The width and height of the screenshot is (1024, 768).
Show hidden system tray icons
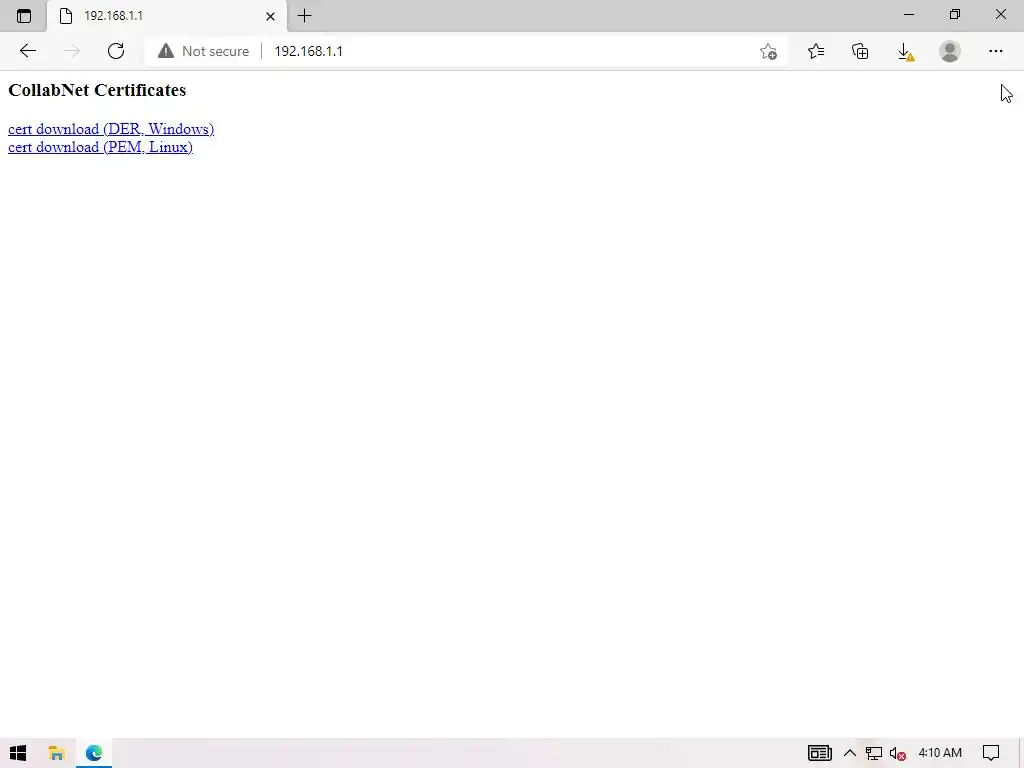click(850, 753)
